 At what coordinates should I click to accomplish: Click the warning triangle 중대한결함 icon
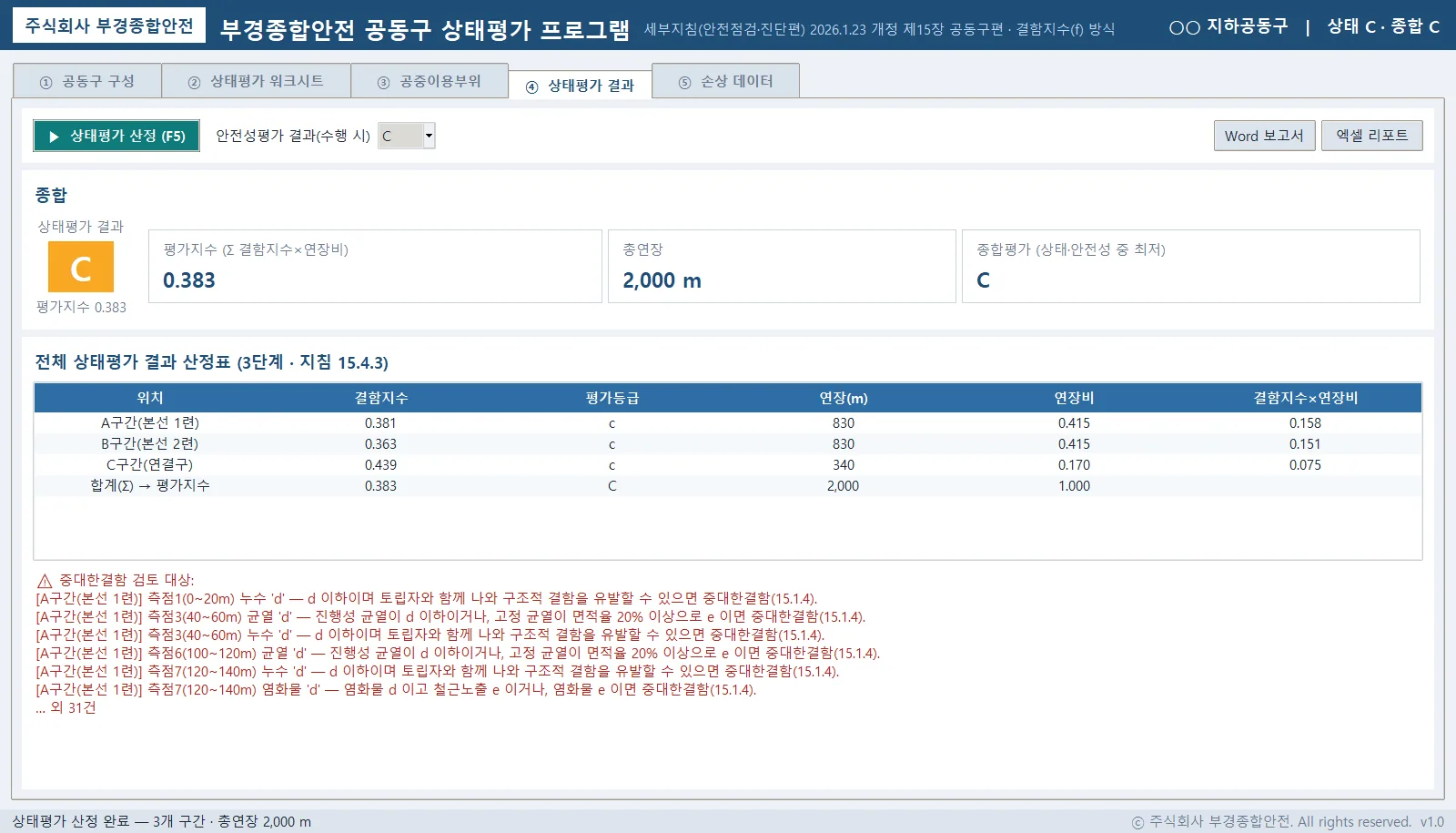[x=45, y=580]
